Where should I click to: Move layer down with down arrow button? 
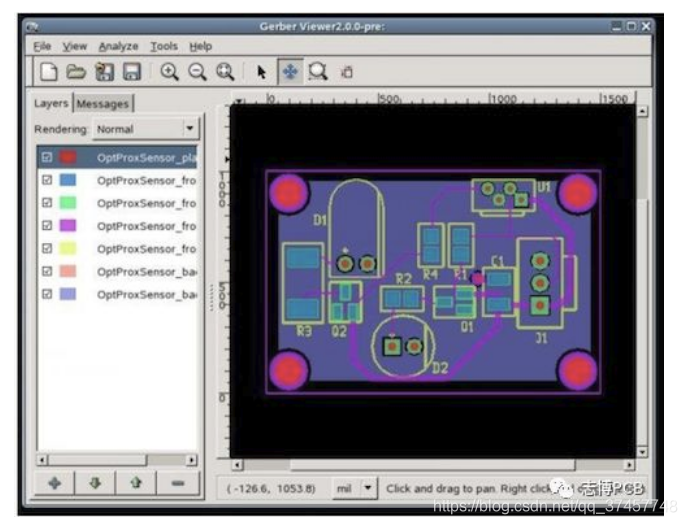pos(95,483)
